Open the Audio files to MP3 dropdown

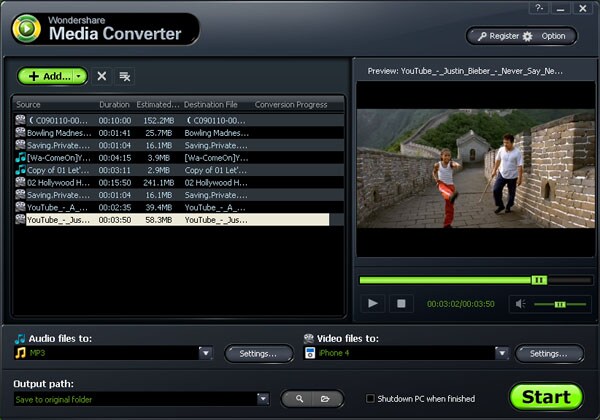pos(205,353)
